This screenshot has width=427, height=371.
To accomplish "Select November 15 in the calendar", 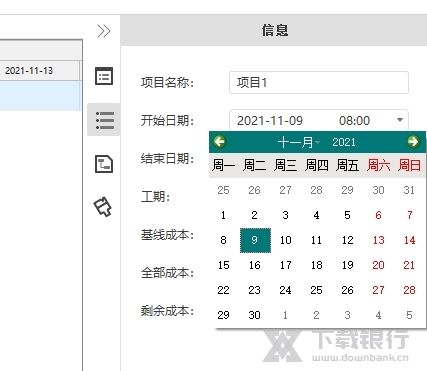I will click(x=224, y=265).
